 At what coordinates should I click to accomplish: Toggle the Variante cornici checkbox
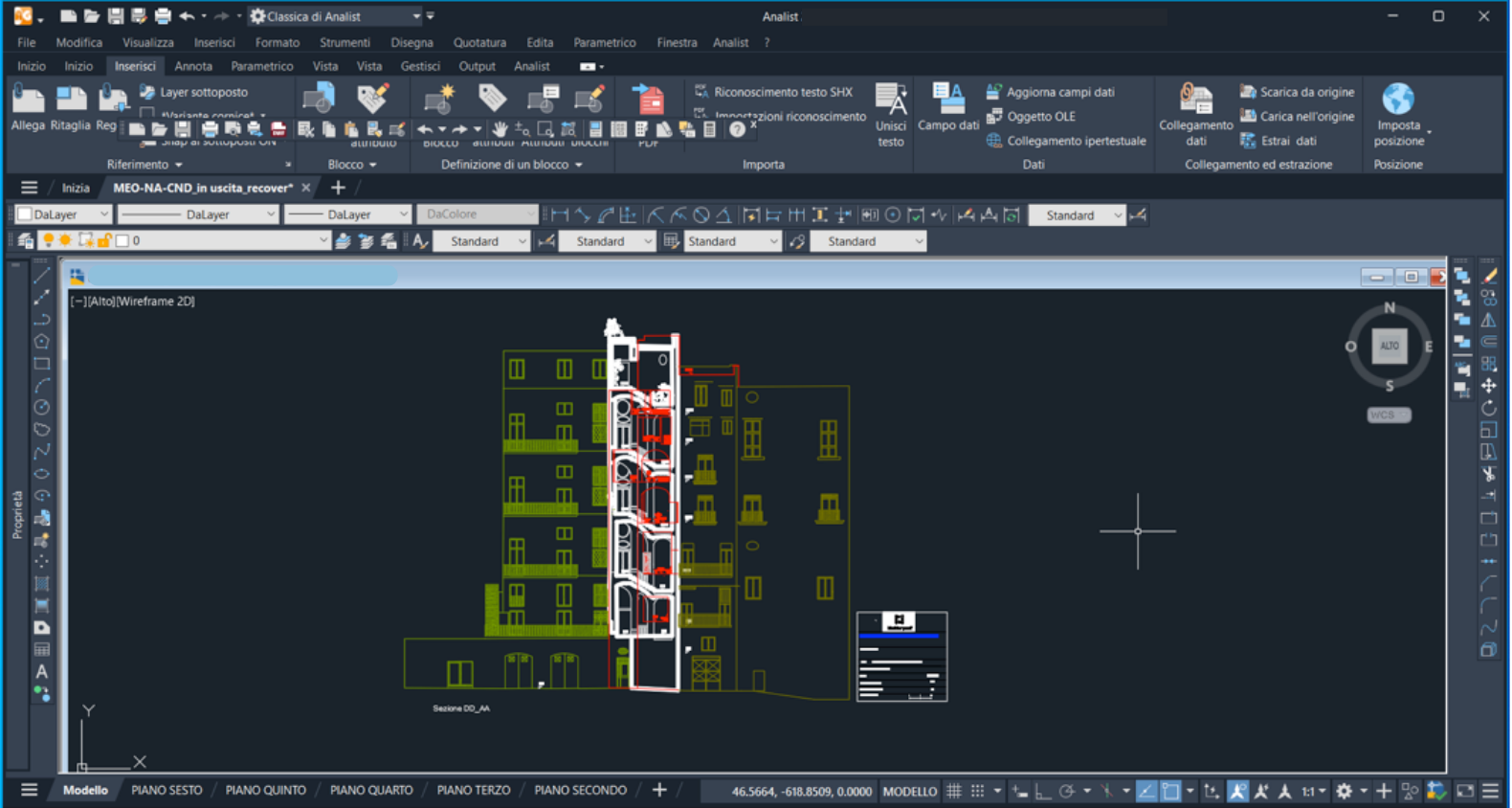point(147,115)
